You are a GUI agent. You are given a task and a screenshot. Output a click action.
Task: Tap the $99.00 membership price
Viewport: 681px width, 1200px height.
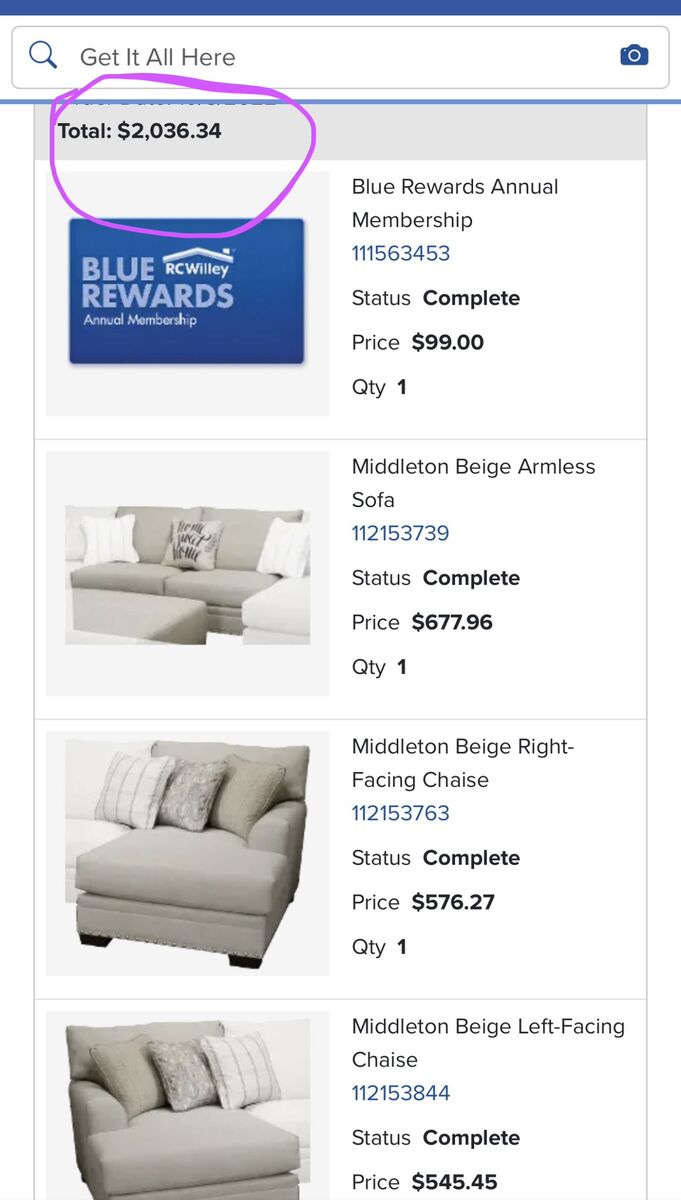click(447, 342)
